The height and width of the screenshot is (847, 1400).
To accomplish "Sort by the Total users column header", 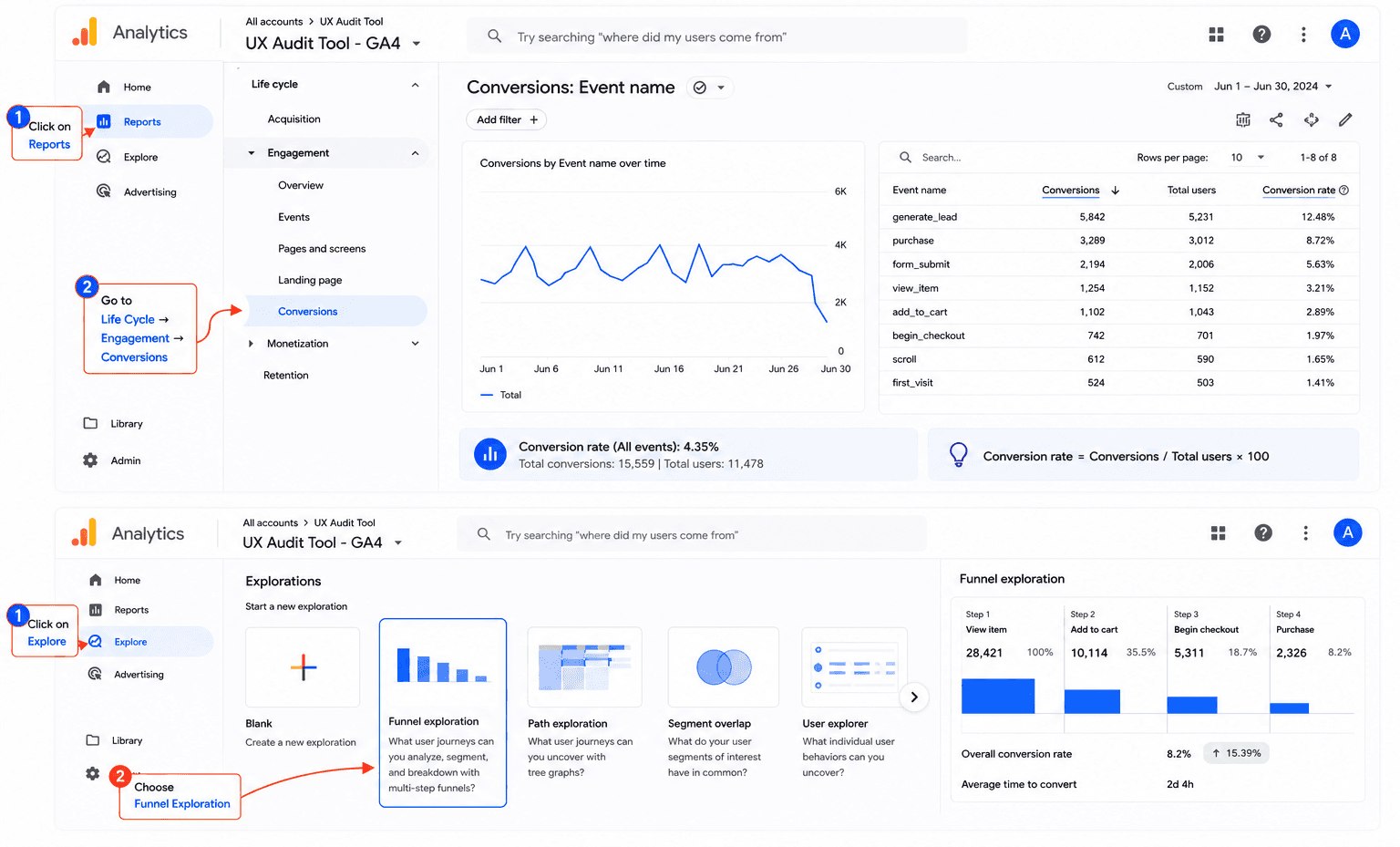I will [x=1191, y=191].
